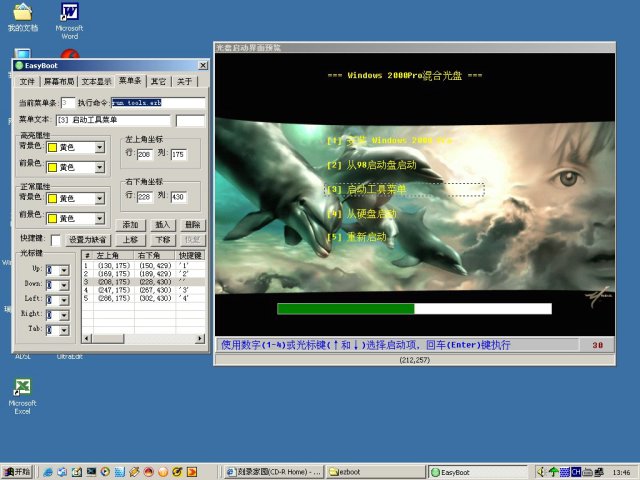The image size is (640, 480).
Task: Switch to the 屏幕布局 tab
Action: [x=59, y=81]
